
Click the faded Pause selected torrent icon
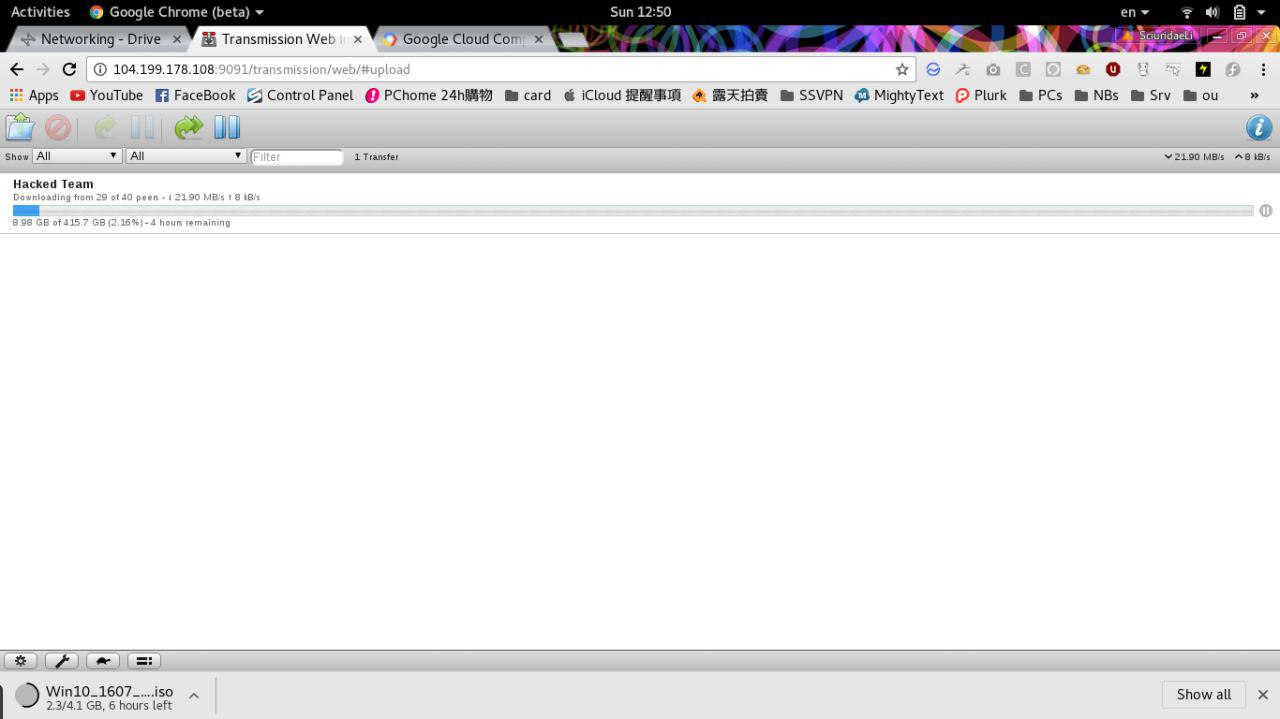coord(143,127)
